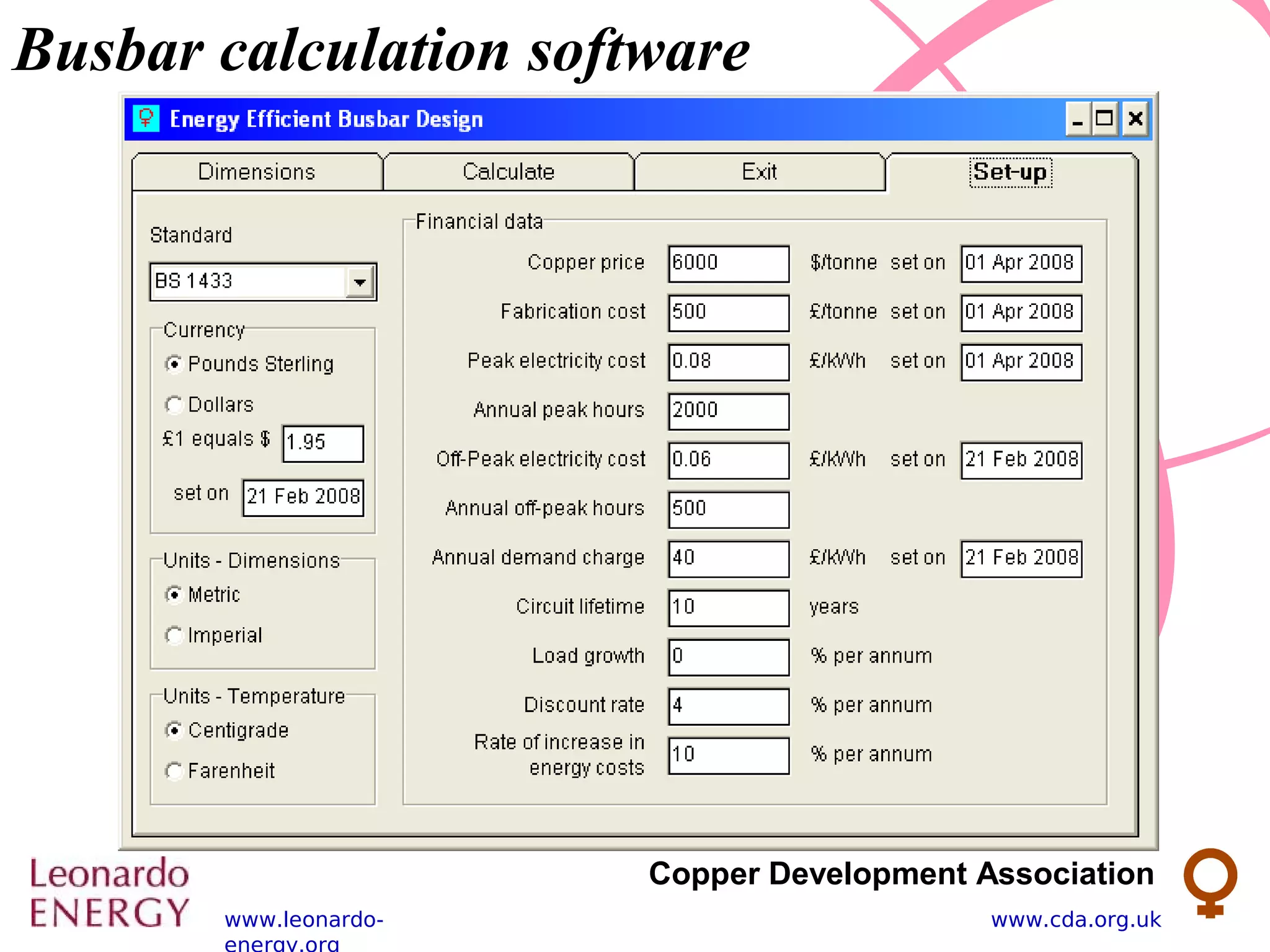Click the exchange rate field showing 1.95

click(322, 443)
